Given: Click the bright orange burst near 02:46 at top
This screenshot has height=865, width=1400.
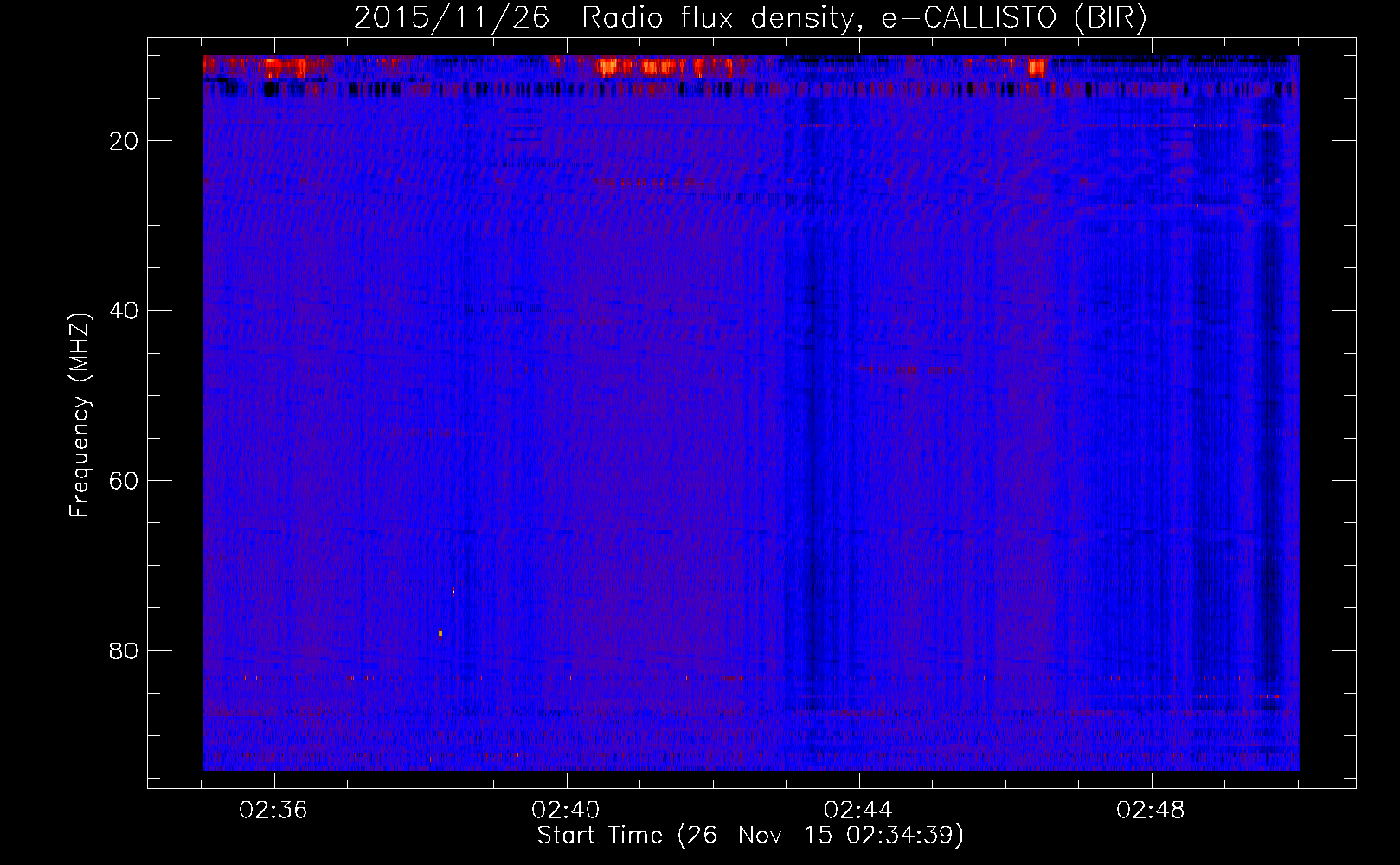Looking at the screenshot, I should pyautogui.click(x=1037, y=67).
